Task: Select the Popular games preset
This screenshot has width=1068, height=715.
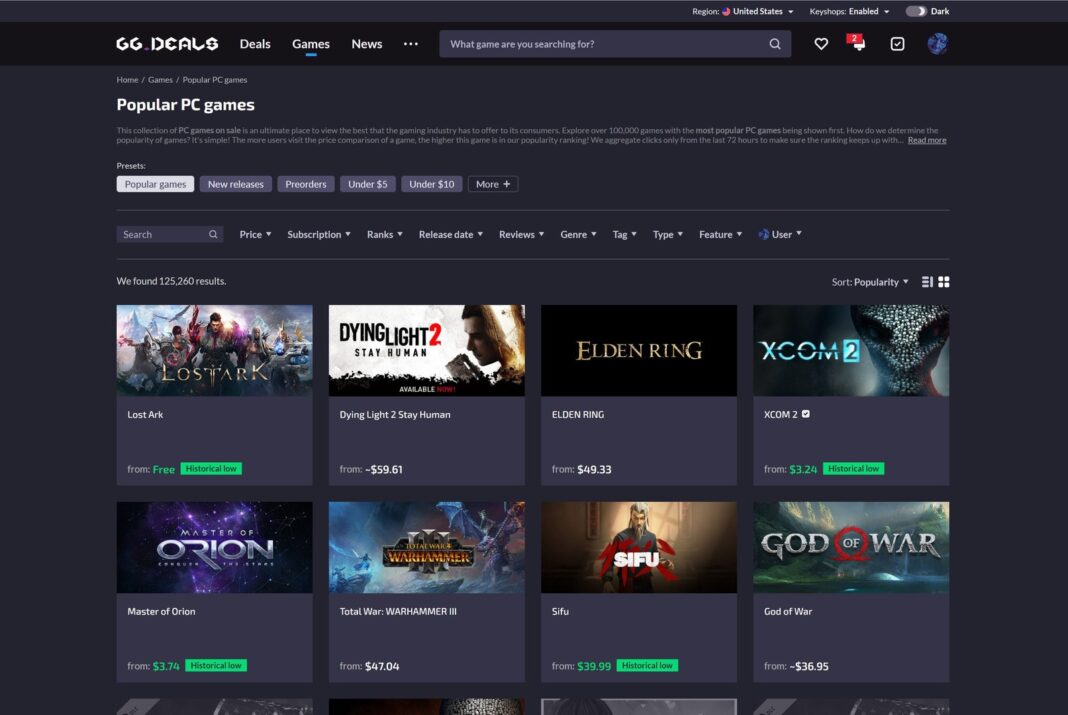Action: [155, 184]
